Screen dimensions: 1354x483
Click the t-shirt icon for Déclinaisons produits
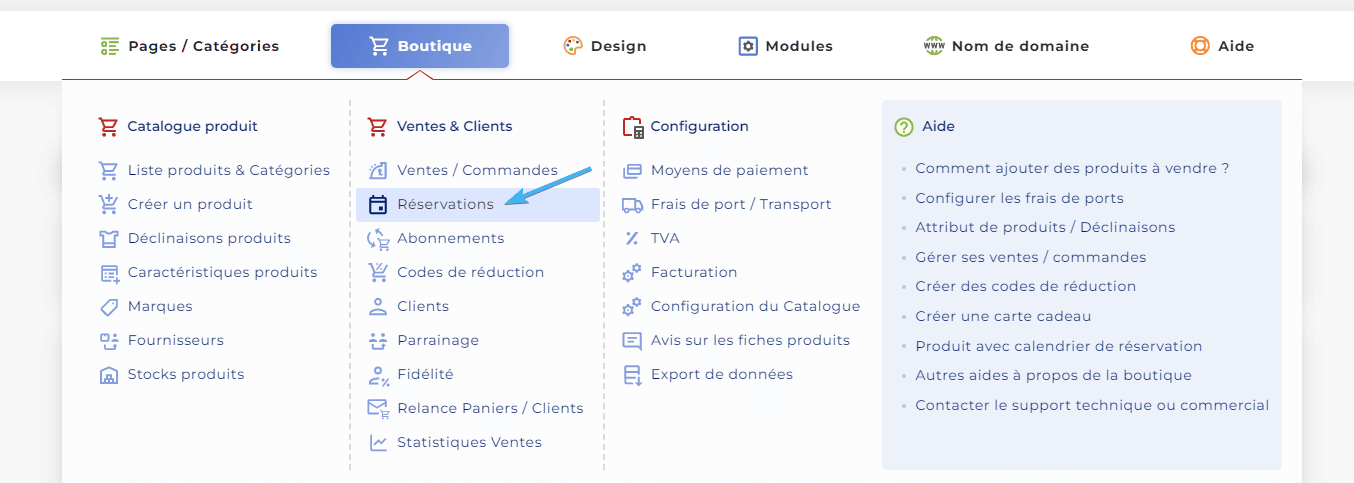click(x=109, y=239)
